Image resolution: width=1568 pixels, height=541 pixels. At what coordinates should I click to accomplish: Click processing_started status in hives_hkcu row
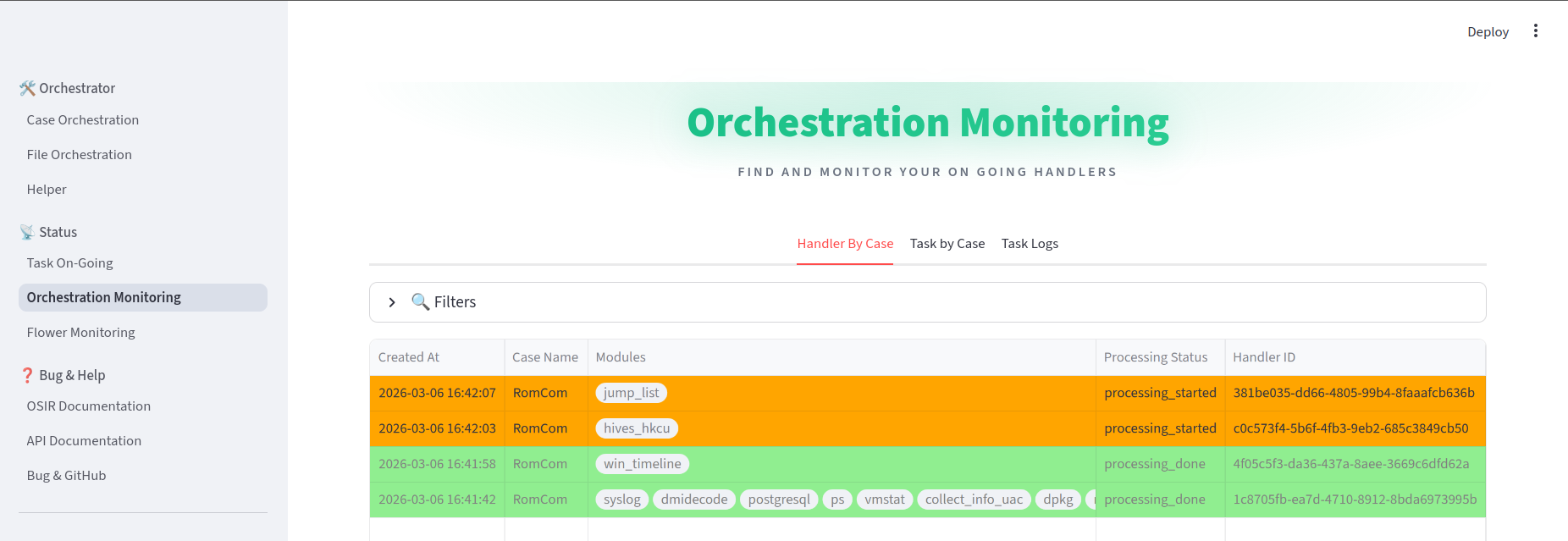pos(1160,428)
